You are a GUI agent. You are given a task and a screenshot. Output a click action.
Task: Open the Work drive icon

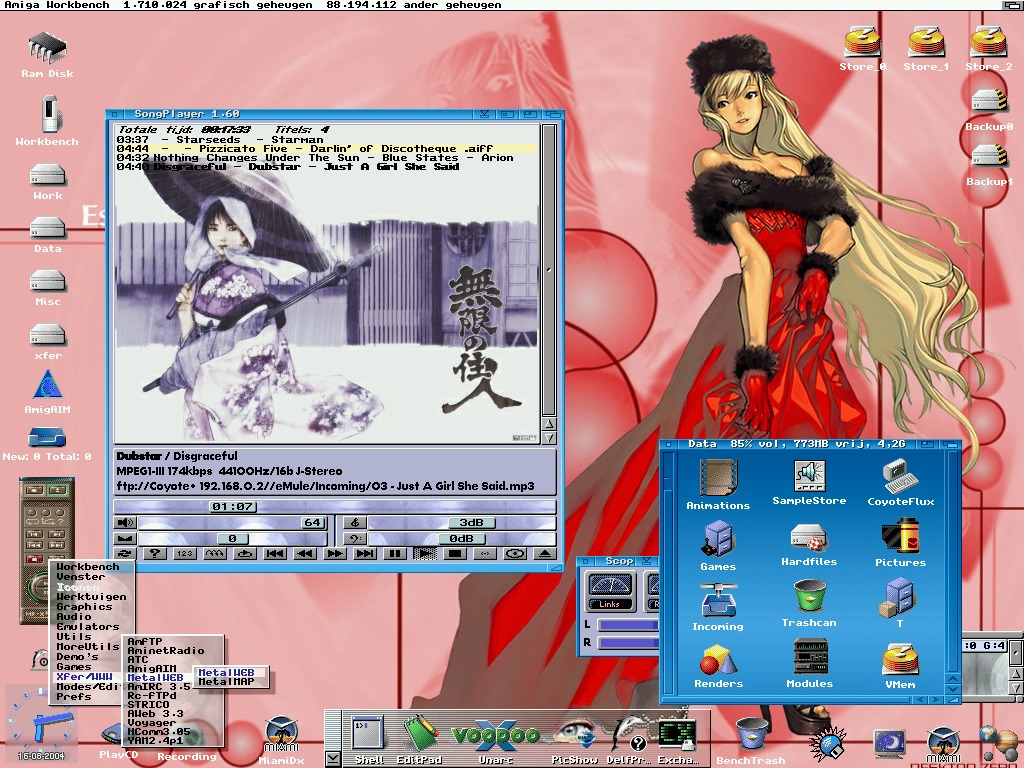[x=48, y=182]
